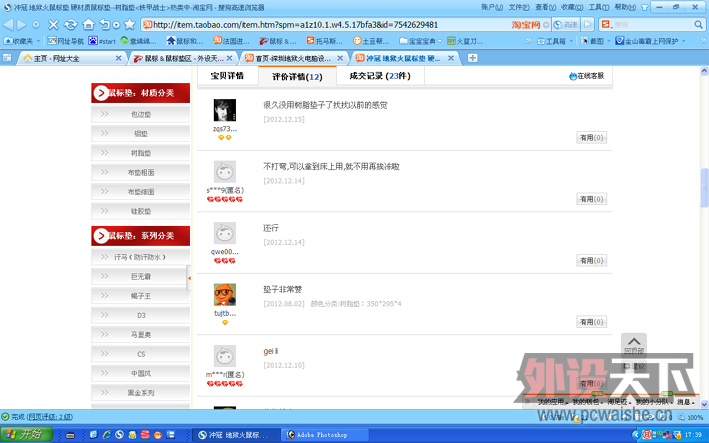The image size is (709, 443).
Task: Click the search magnifier icon
Action: tap(699, 24)
